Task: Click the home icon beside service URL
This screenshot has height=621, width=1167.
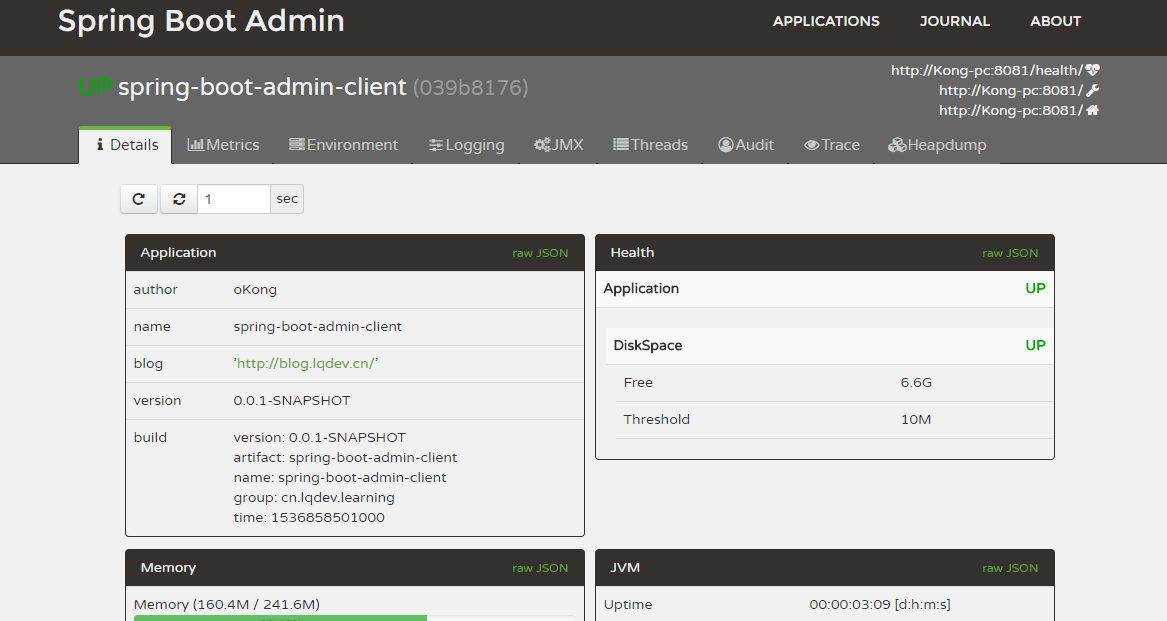Action: tap(1093, 110)
